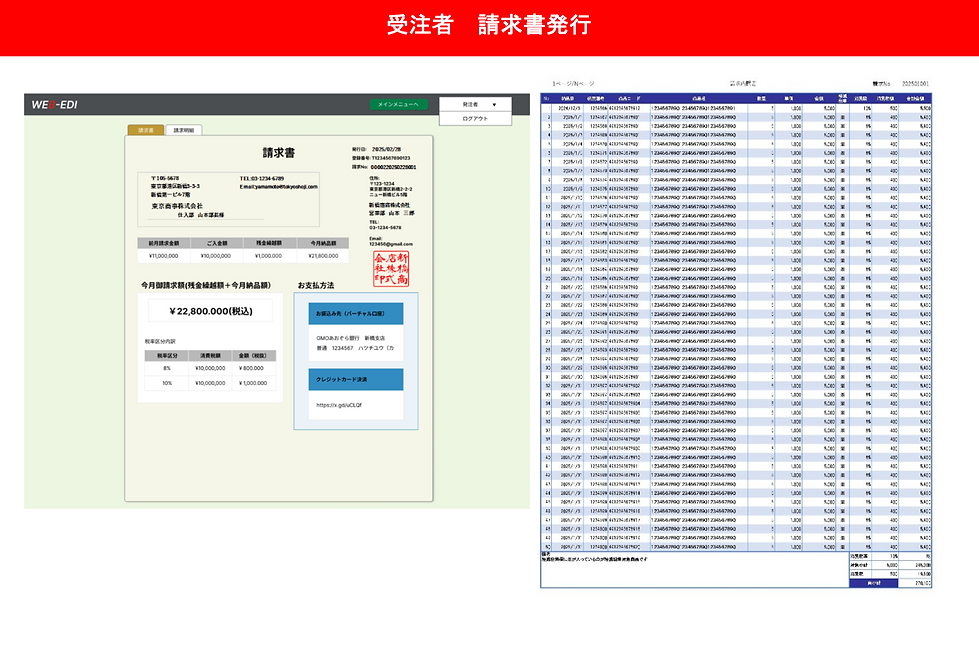The height and width of the screenshot is (670, 979).
Task: Click the 備考 notes area in the detail sheet
Action: pos(694,569)
